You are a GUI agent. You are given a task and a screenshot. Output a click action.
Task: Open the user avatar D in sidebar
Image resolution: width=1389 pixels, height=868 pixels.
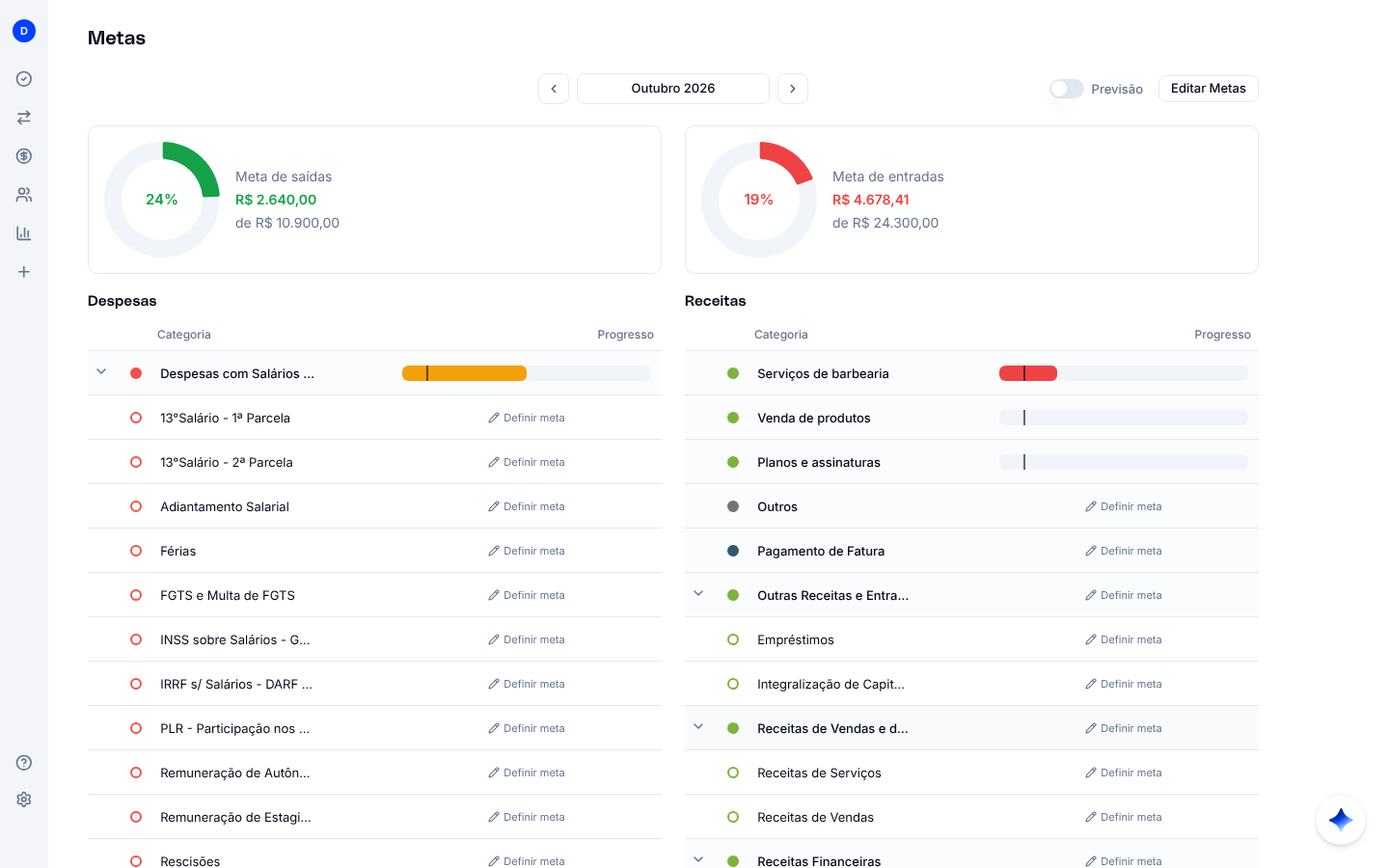pyautogui.click(x=24, y=31)
